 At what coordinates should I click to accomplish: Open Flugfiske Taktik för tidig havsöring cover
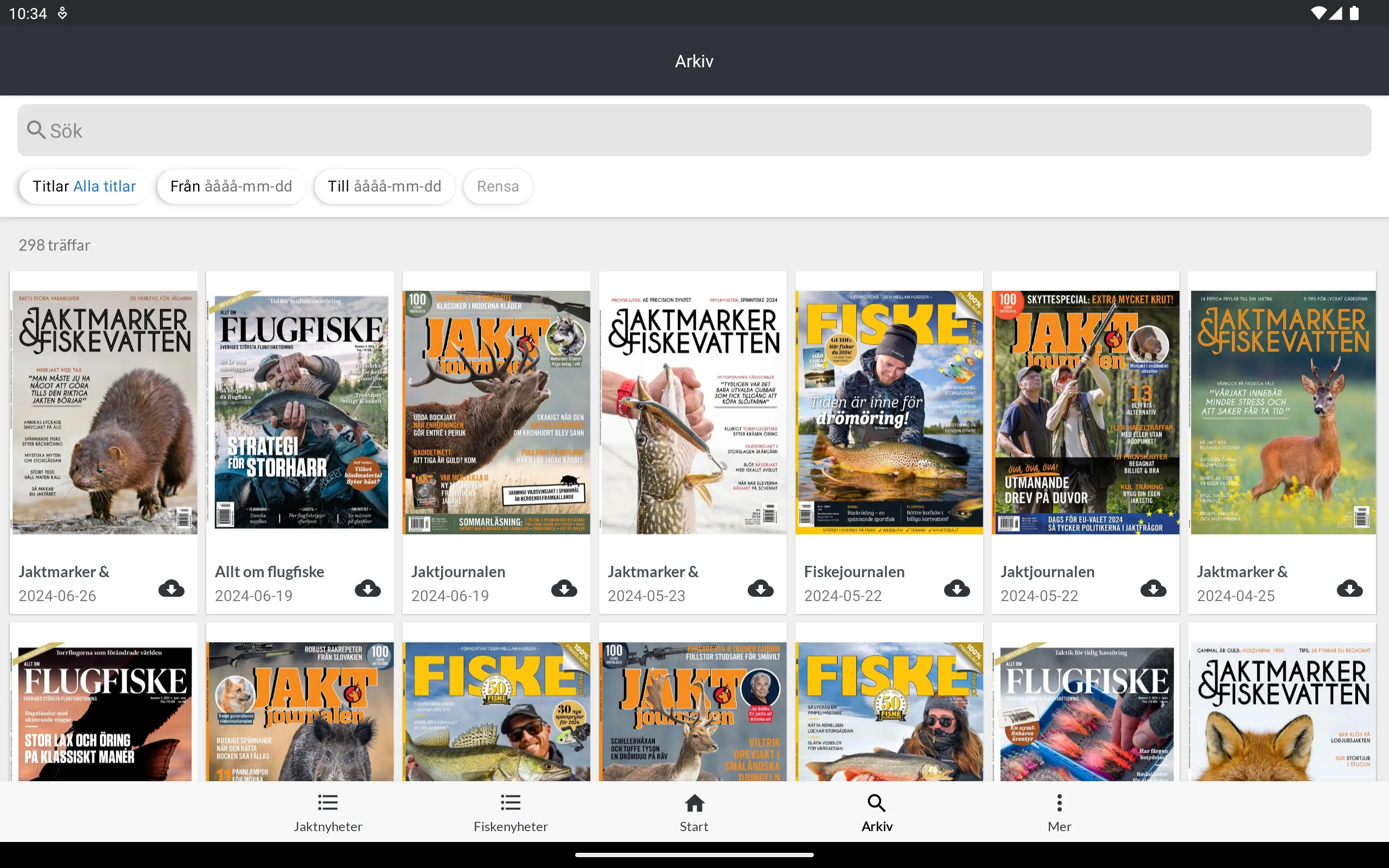point(1086,711)
